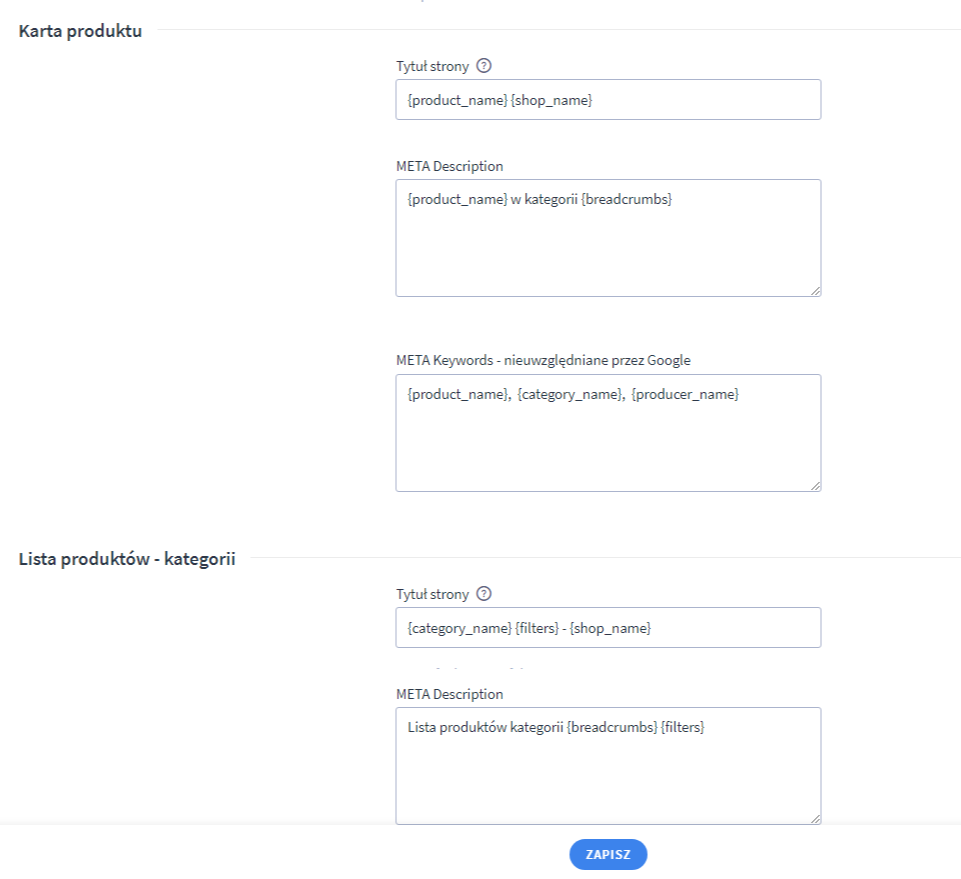Save changes with the ZAPISZ button
The image size is (961, 879).
point(608,854)
